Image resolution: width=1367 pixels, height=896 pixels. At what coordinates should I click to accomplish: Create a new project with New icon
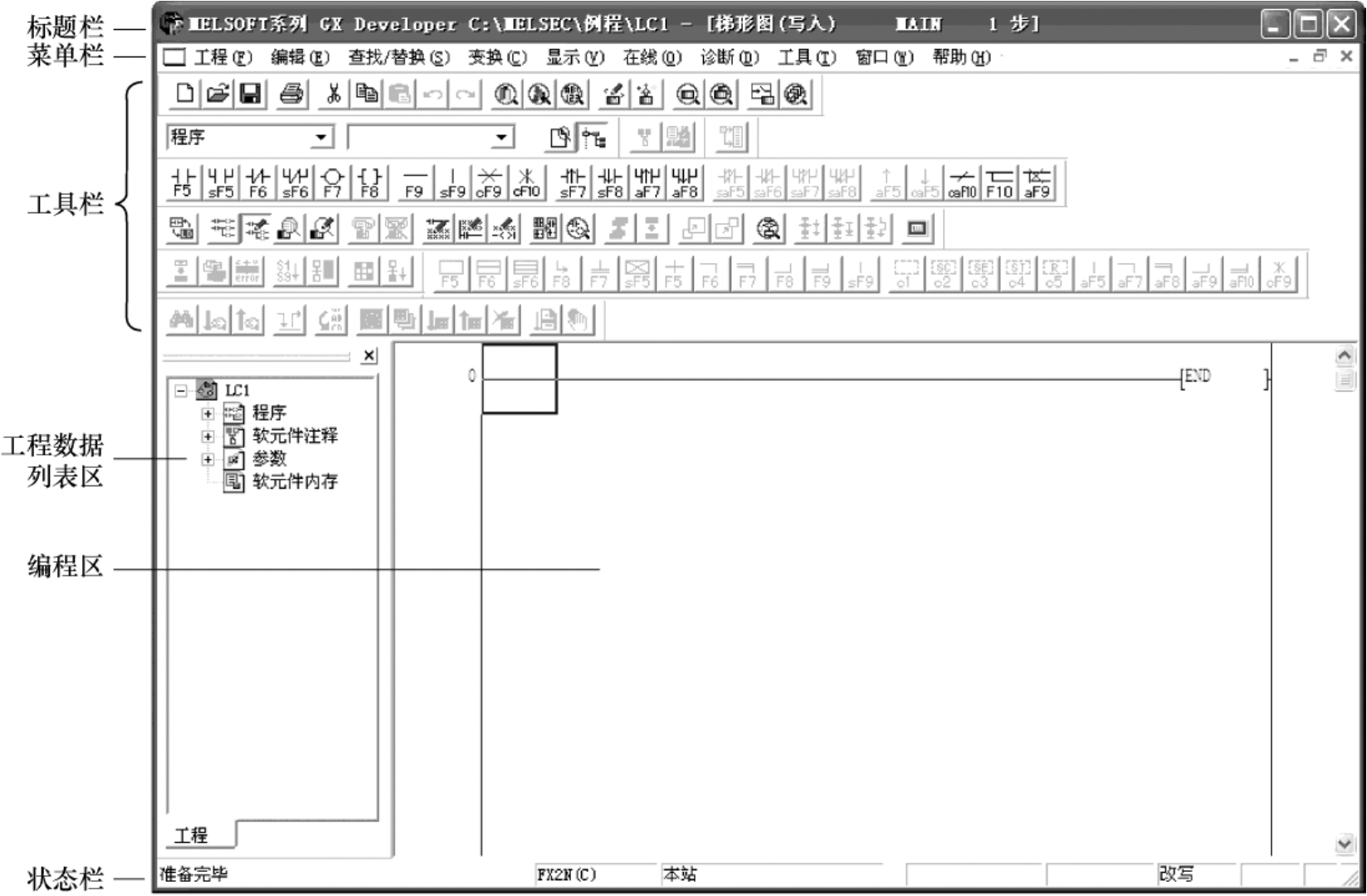(x=184, y=95)
